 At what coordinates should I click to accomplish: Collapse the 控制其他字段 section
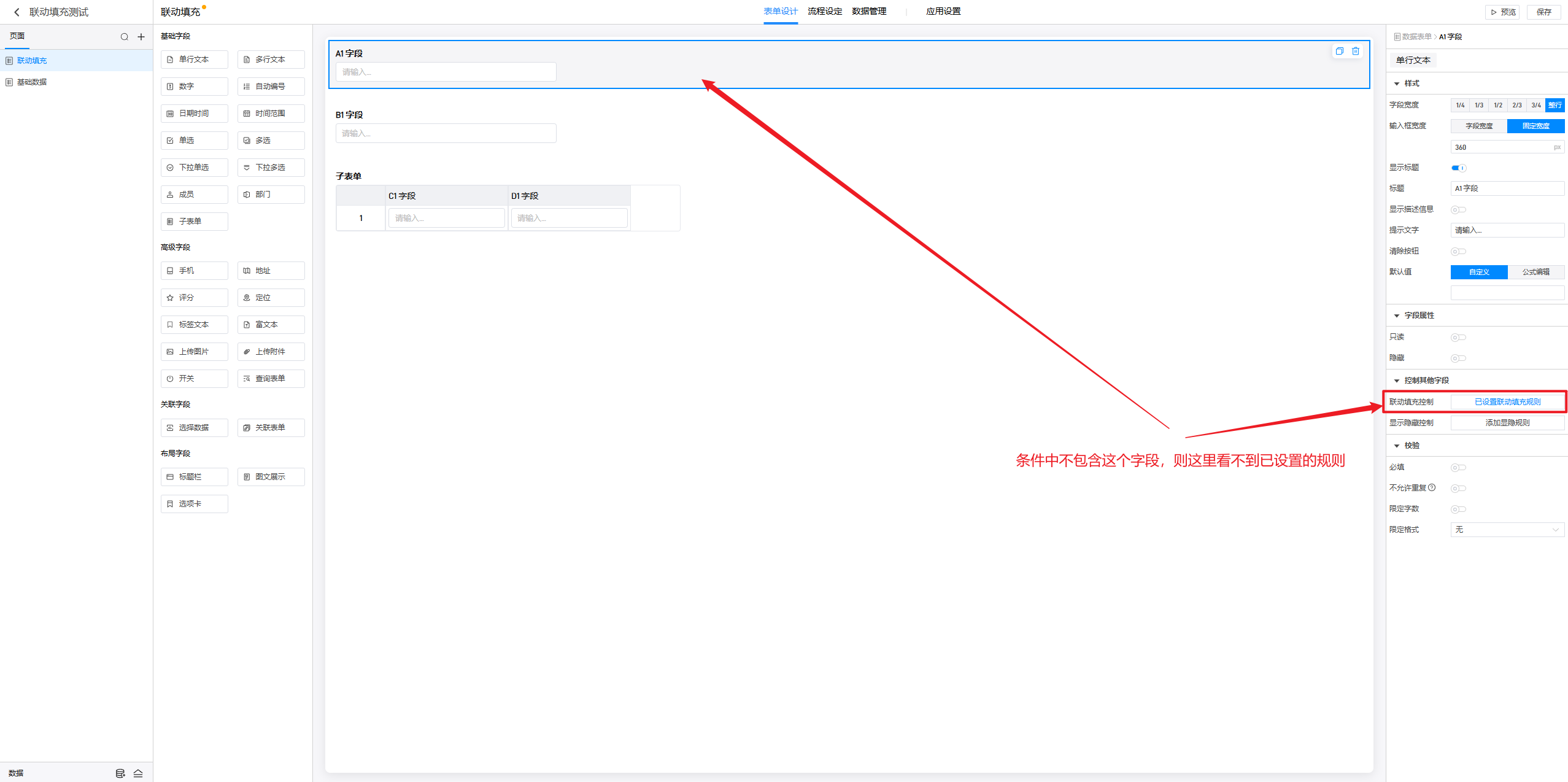click(1397, 381)
